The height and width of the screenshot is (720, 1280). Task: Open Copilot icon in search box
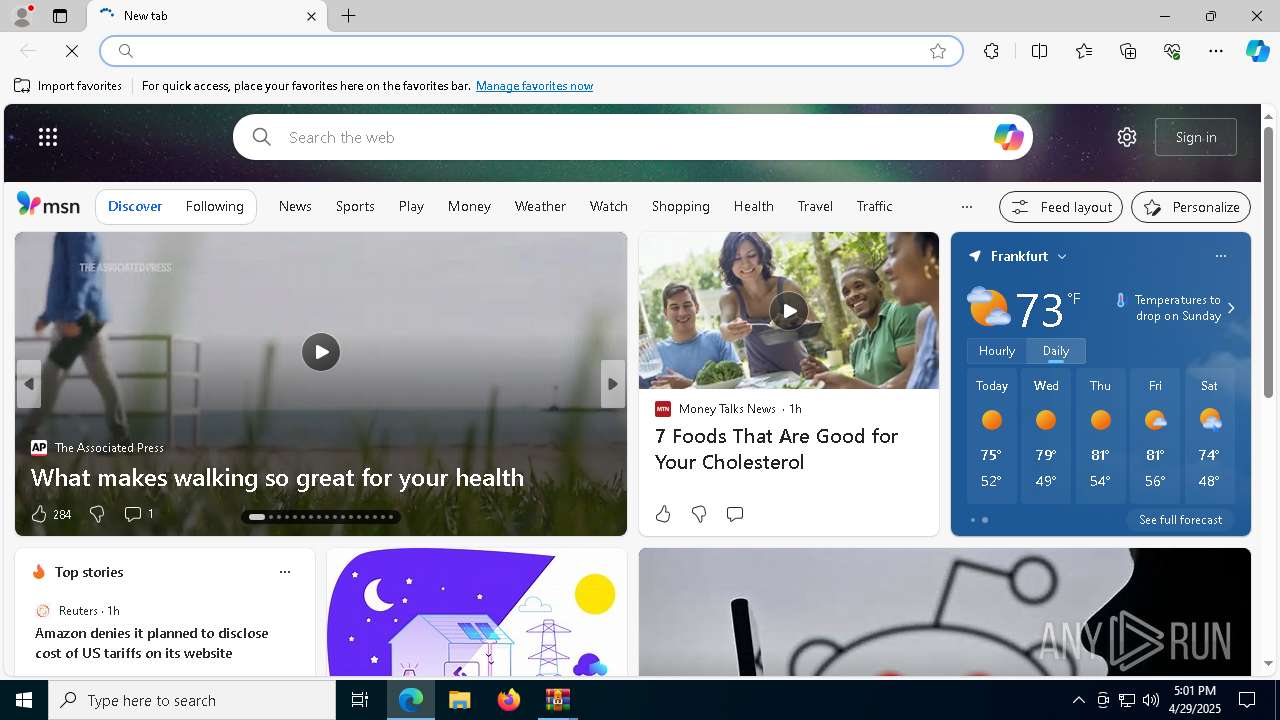(1008, 137)
